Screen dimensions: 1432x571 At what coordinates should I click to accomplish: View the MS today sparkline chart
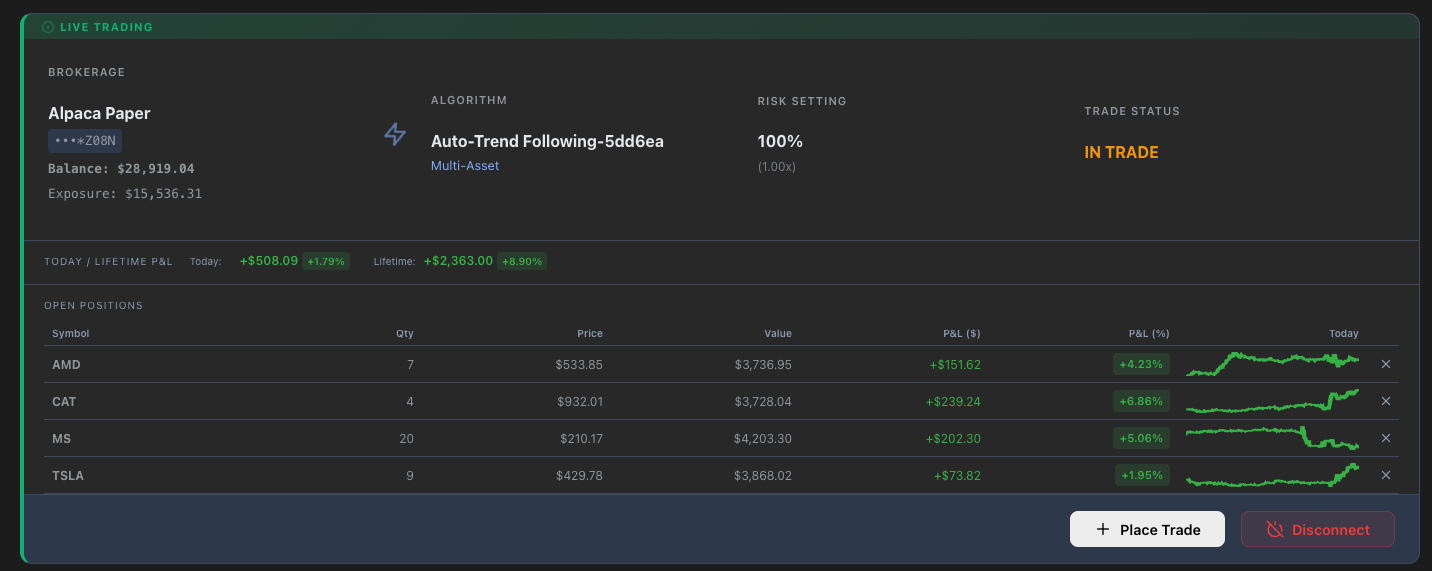click(x=1272, y=437)
